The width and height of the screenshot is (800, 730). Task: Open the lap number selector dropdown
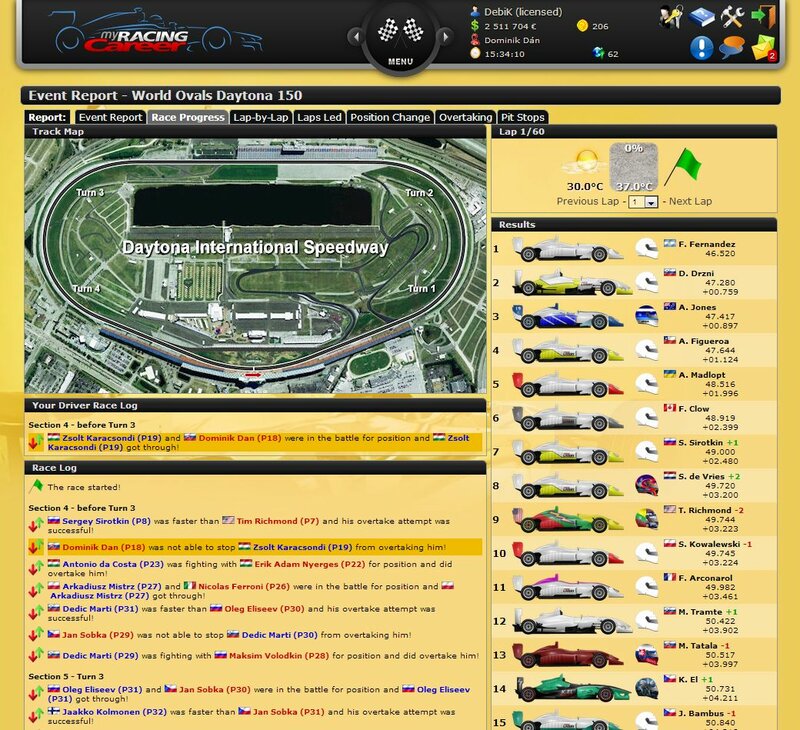point(643,202)
